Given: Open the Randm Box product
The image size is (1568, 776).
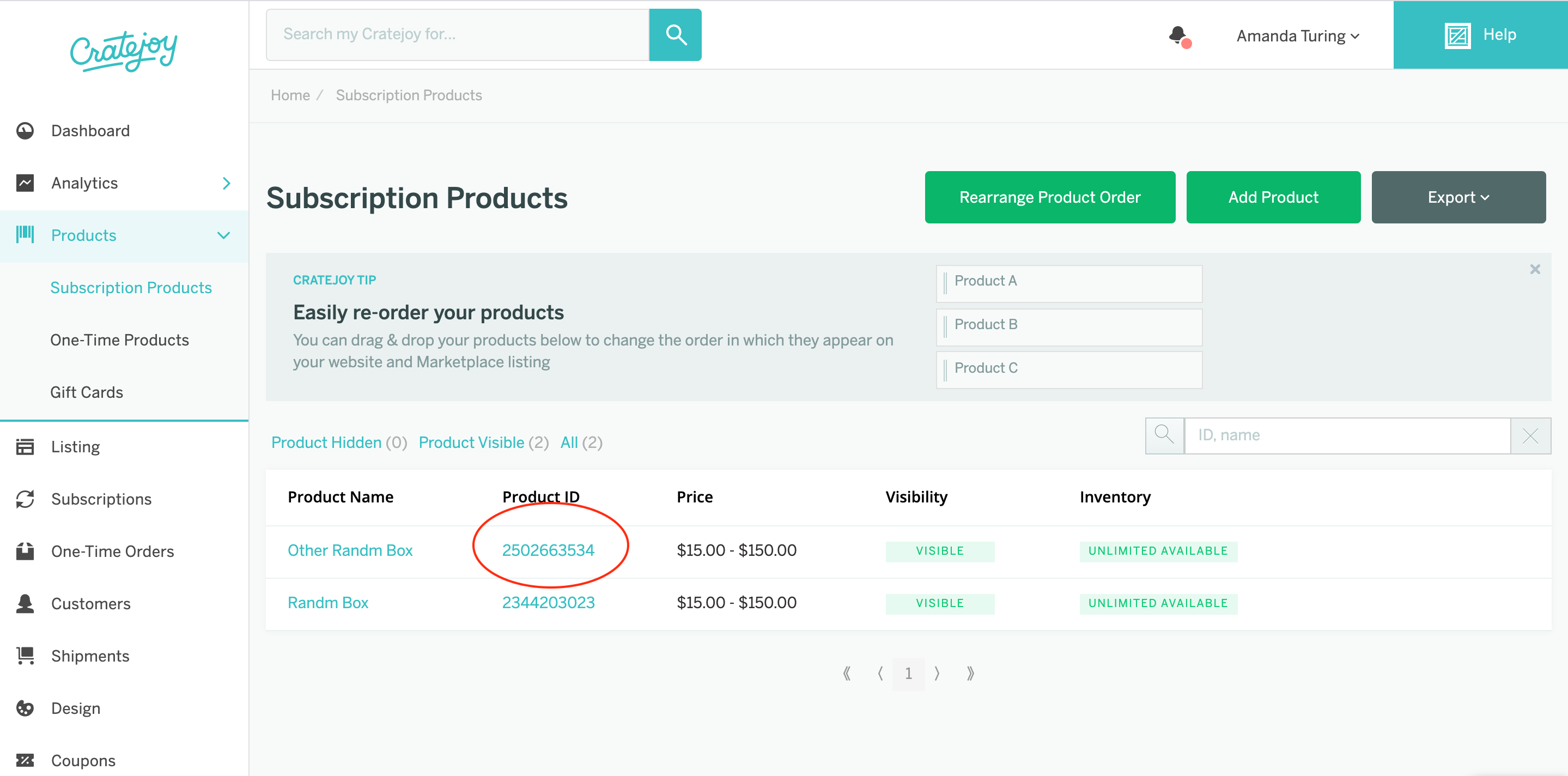Looking at the screenshot, I should coord(327,603).
